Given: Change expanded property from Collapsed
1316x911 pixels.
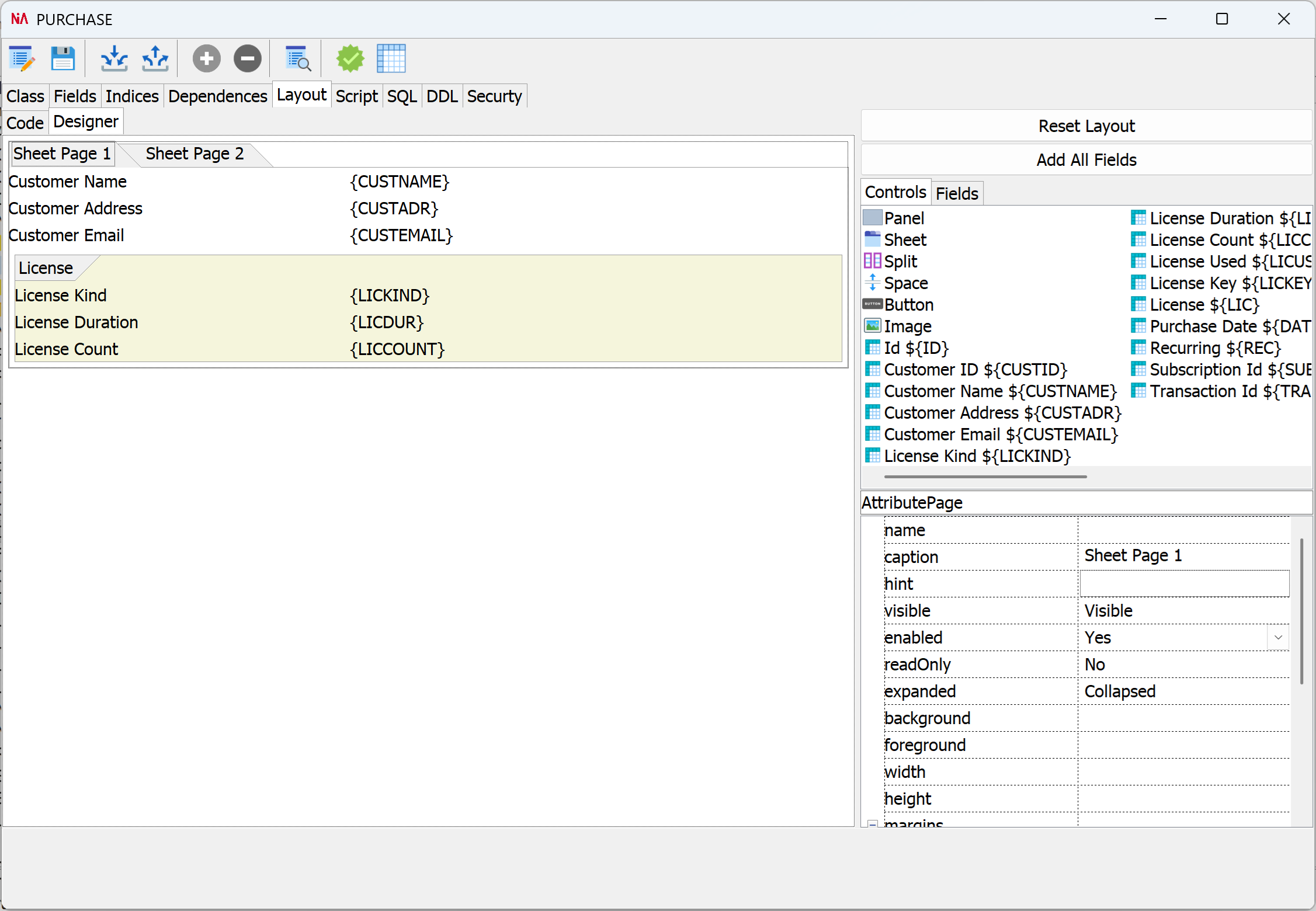Looking at the screenshot, I should [x=1120, y=691].
